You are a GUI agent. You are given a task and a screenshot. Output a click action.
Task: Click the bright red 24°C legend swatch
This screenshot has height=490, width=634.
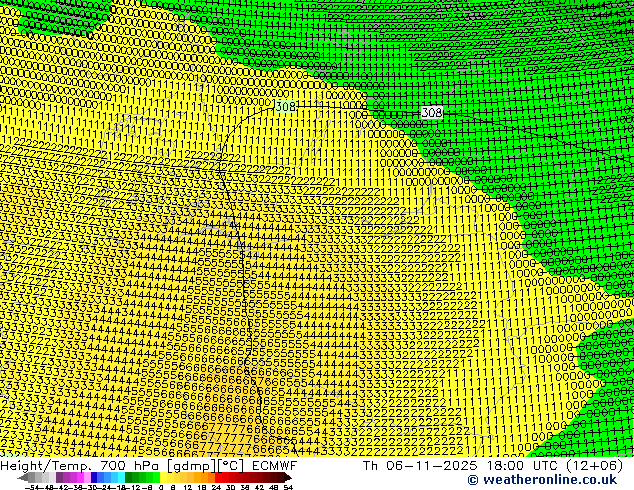(218, 478)
